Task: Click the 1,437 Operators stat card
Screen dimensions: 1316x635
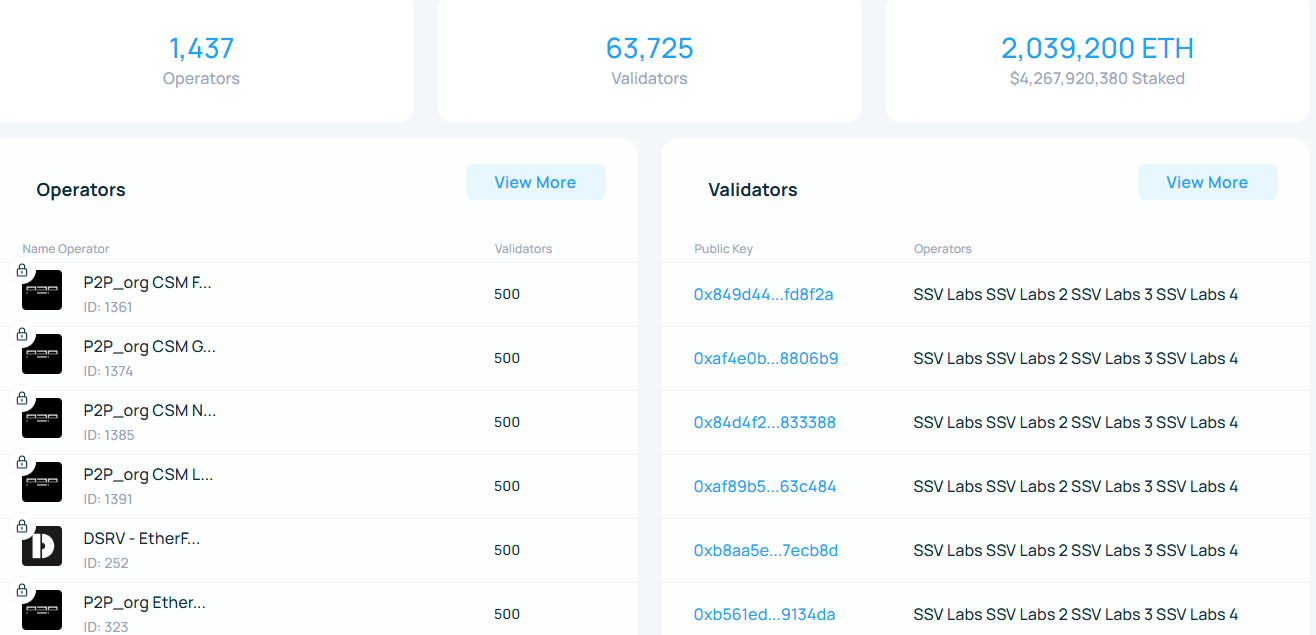Action: pos(203,61)
